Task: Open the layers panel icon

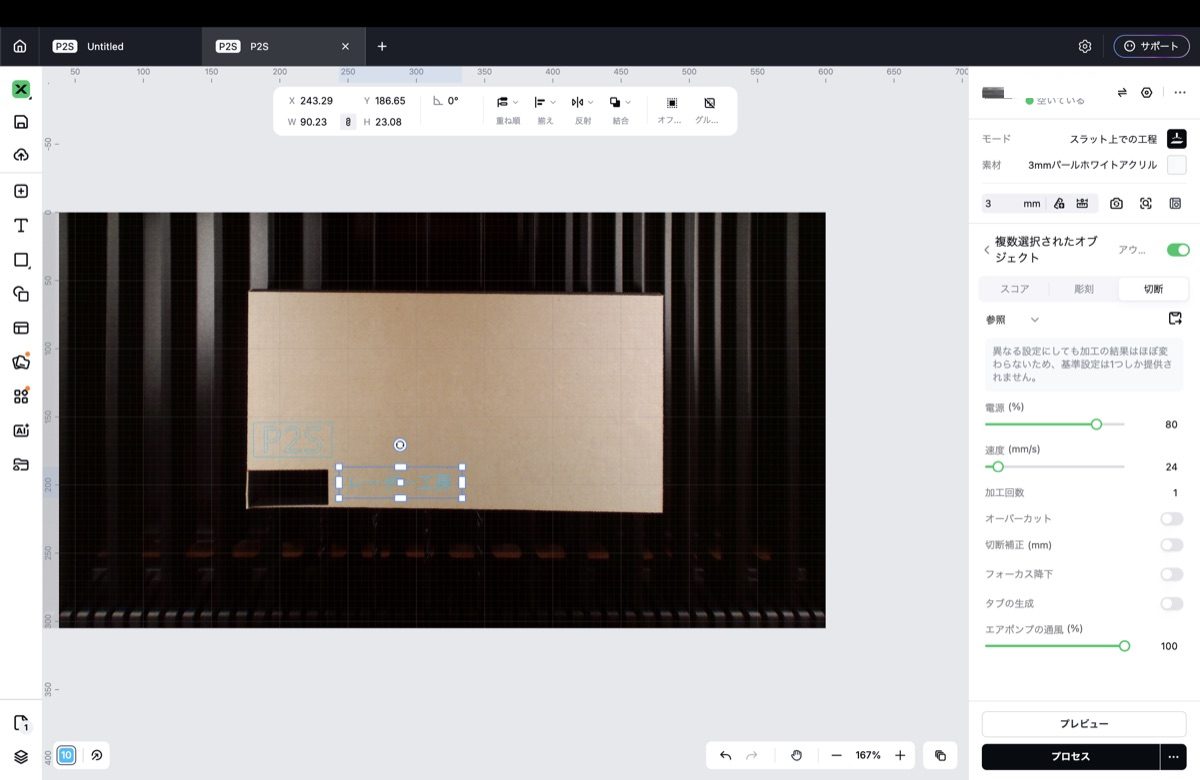Action: pyautogui.click(x=21, y=756)
